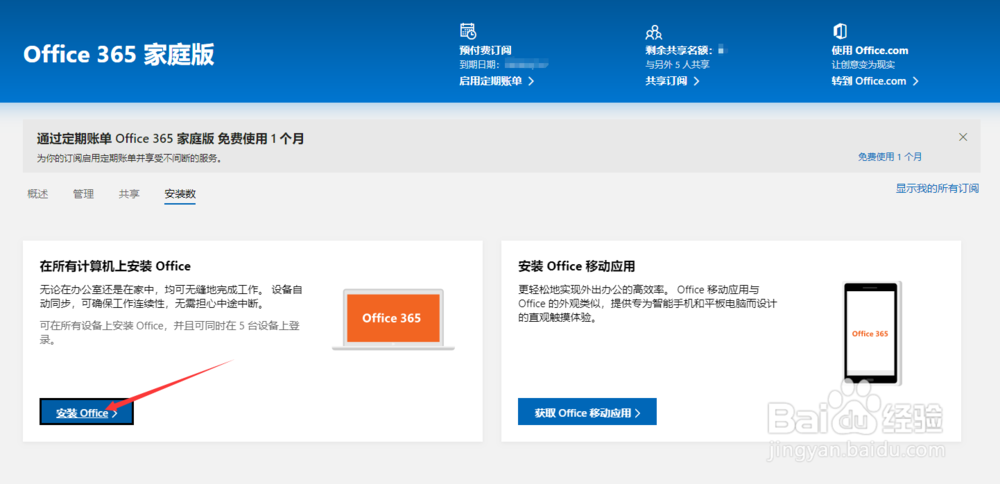
Task: Click banner subtitle 为你的订阅启用定期账单
Action: click(x=129, y=158)
